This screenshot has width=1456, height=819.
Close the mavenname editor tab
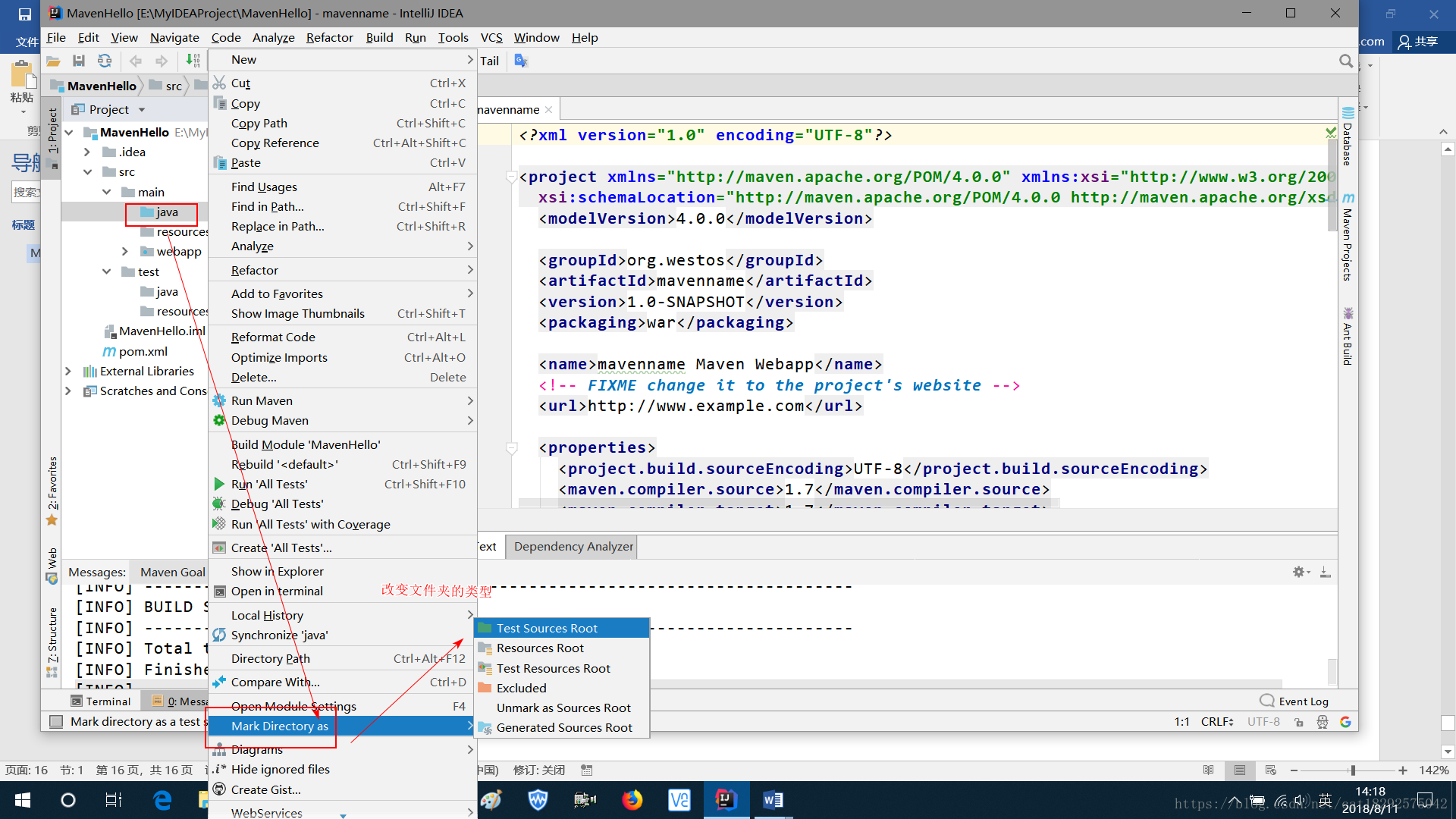tap(548, 110)
